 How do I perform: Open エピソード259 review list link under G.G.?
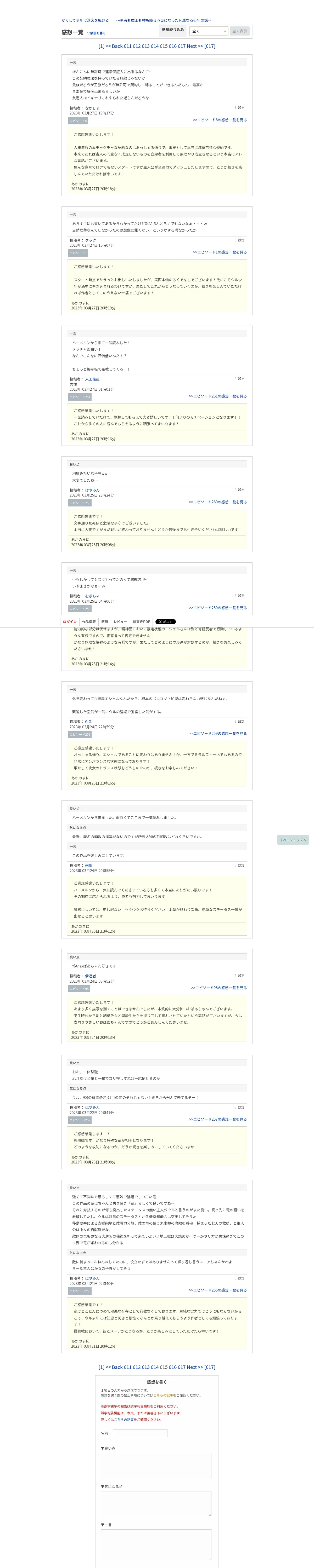tap(218, 734)
